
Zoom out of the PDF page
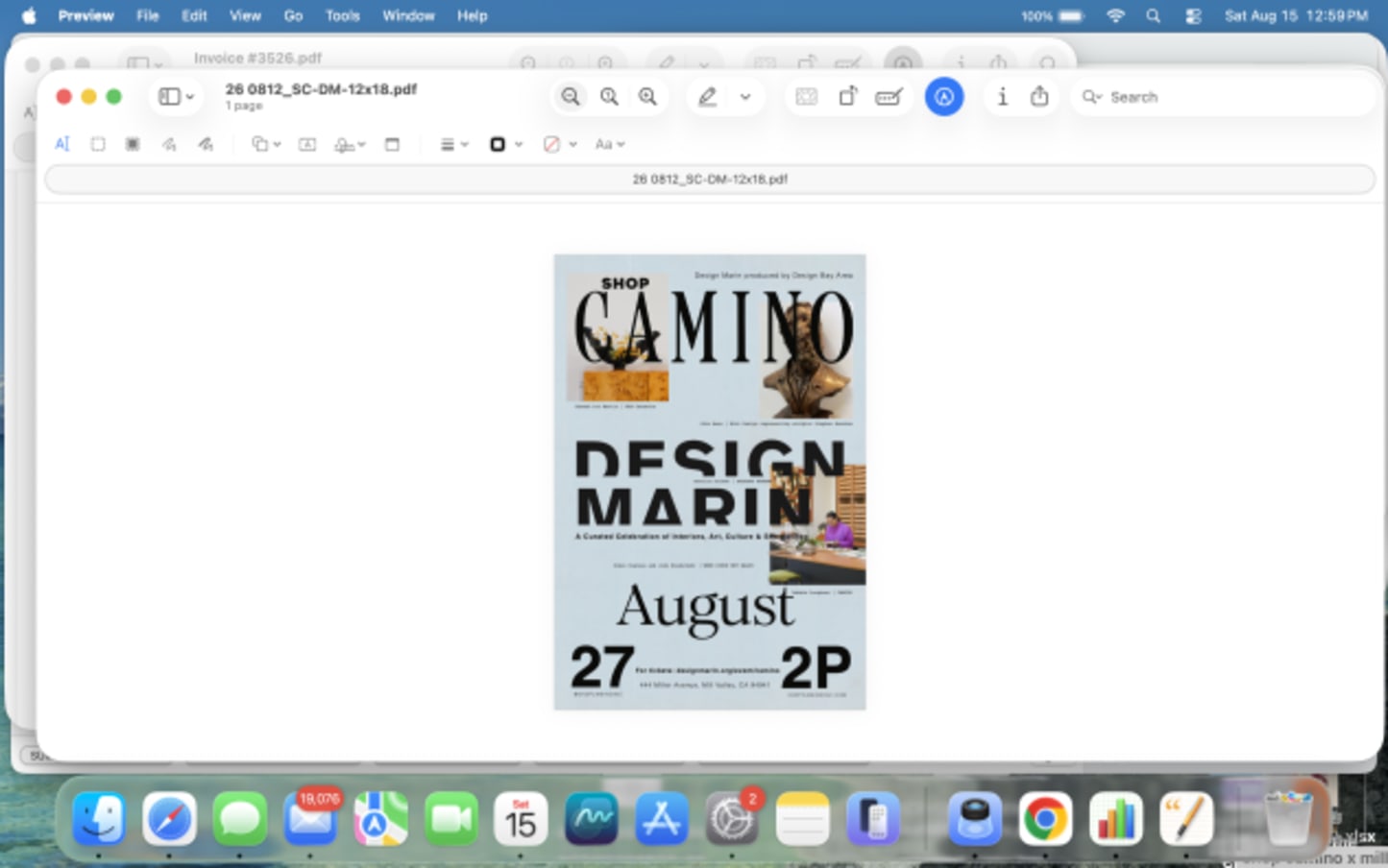[571, 96]
